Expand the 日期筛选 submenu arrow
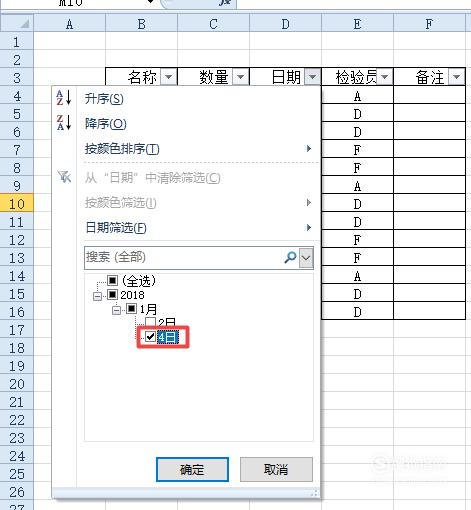 coord(309,228)
